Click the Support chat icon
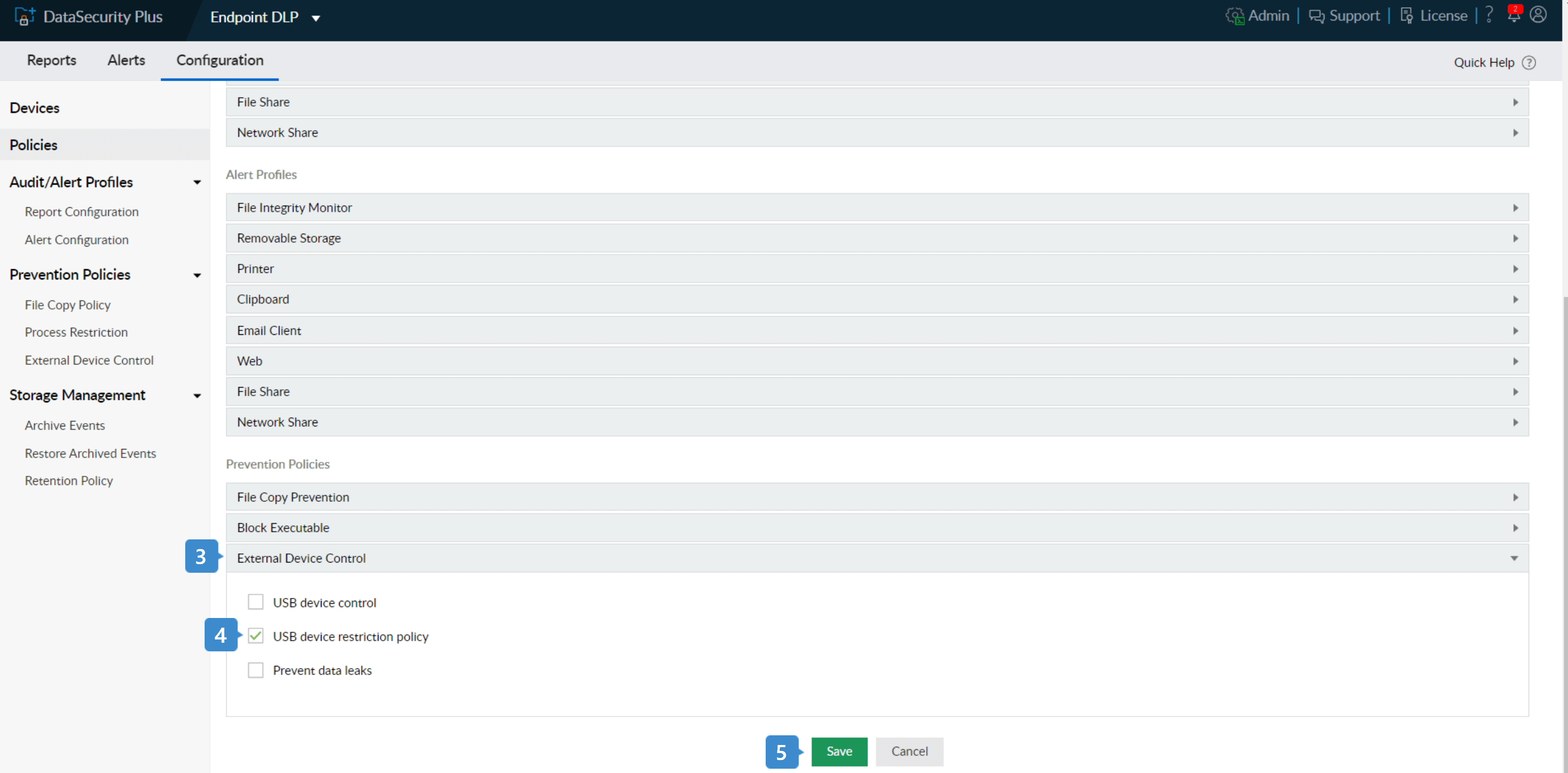 point(1316,16)
